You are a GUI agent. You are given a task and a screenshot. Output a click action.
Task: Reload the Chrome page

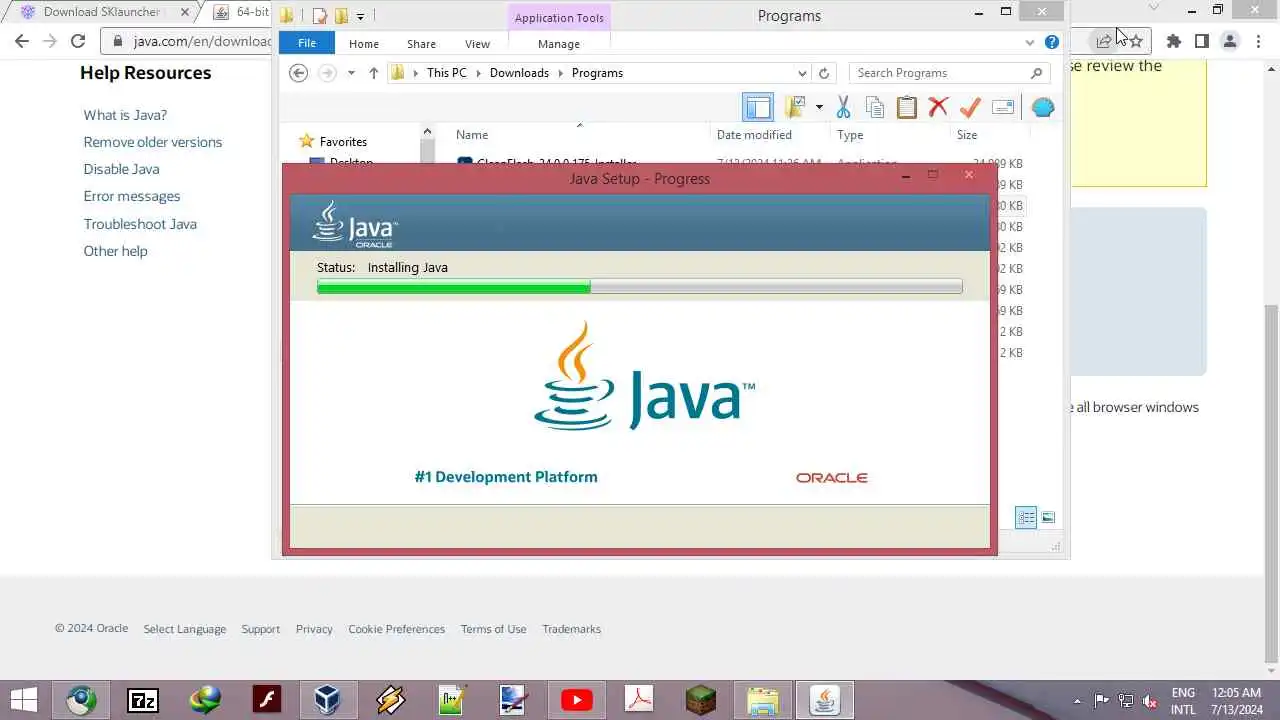(78, 41)
